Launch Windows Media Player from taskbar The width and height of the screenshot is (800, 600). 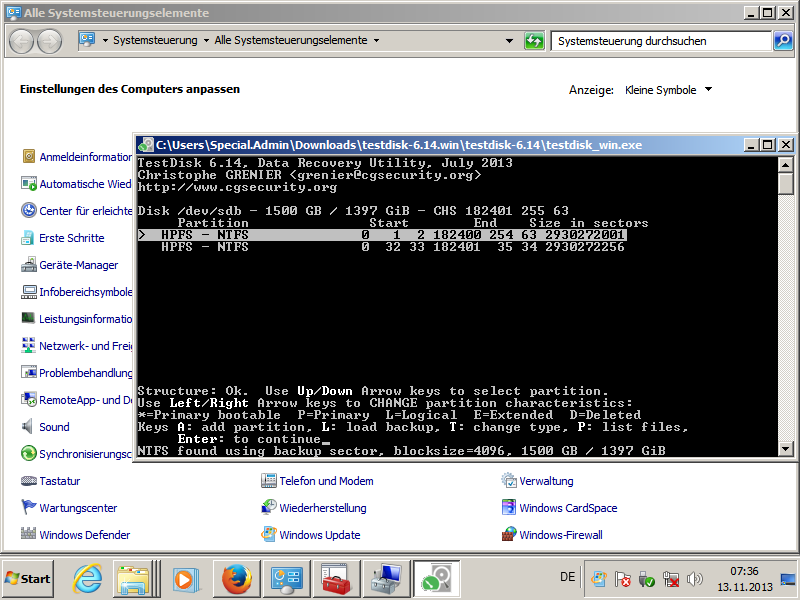[185, 579]
